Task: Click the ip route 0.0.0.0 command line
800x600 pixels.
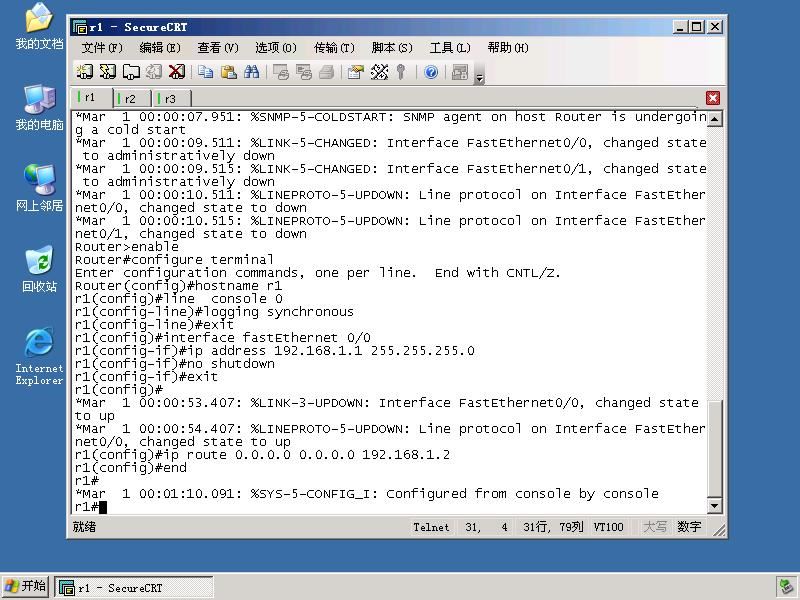Action: (263, 455)
